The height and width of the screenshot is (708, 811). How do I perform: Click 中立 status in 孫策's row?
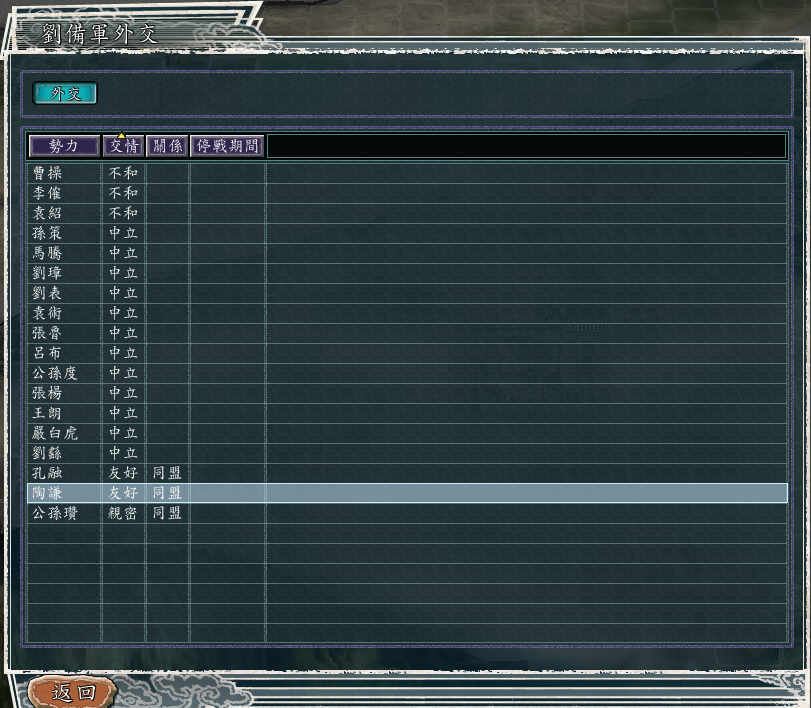123,233
